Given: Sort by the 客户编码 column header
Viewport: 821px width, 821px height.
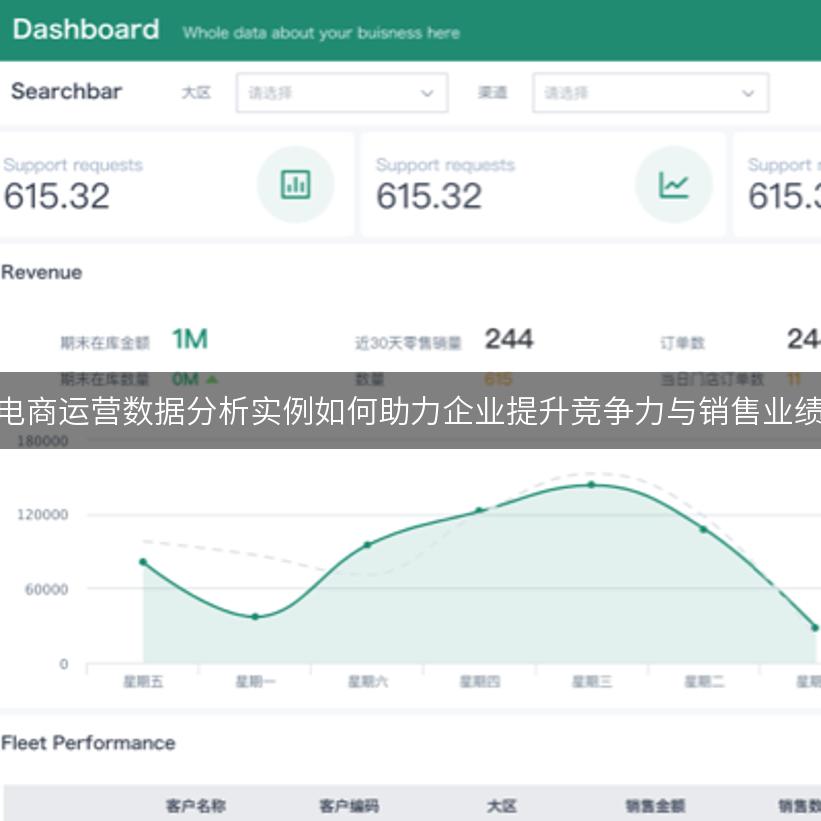Looking at the screenshot, I should coord(349,806).
